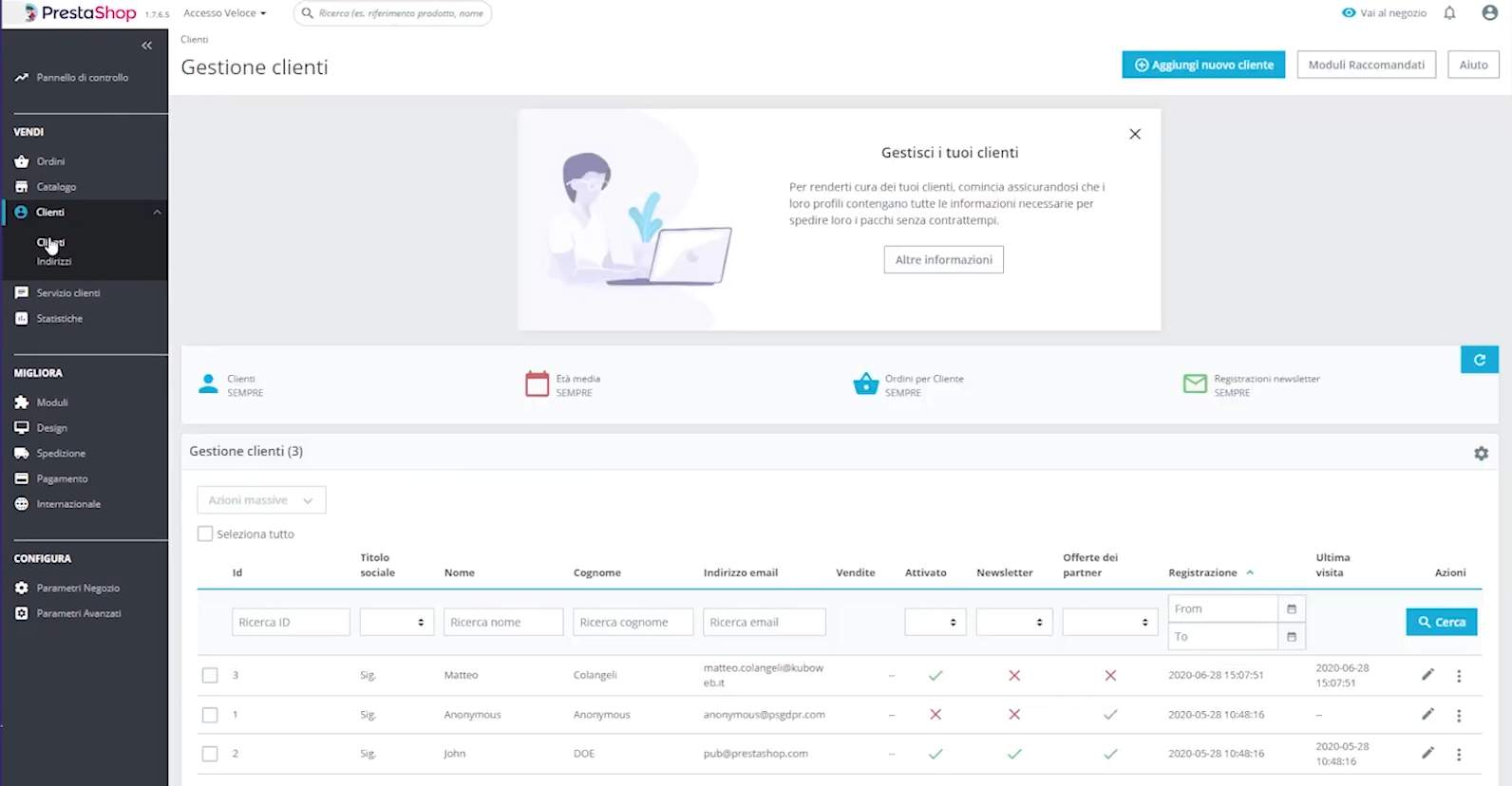The width and height of the screenshot is (1512, 786).
Task: Click the Ricerca email filter field
Action: [x=764, y=623]
